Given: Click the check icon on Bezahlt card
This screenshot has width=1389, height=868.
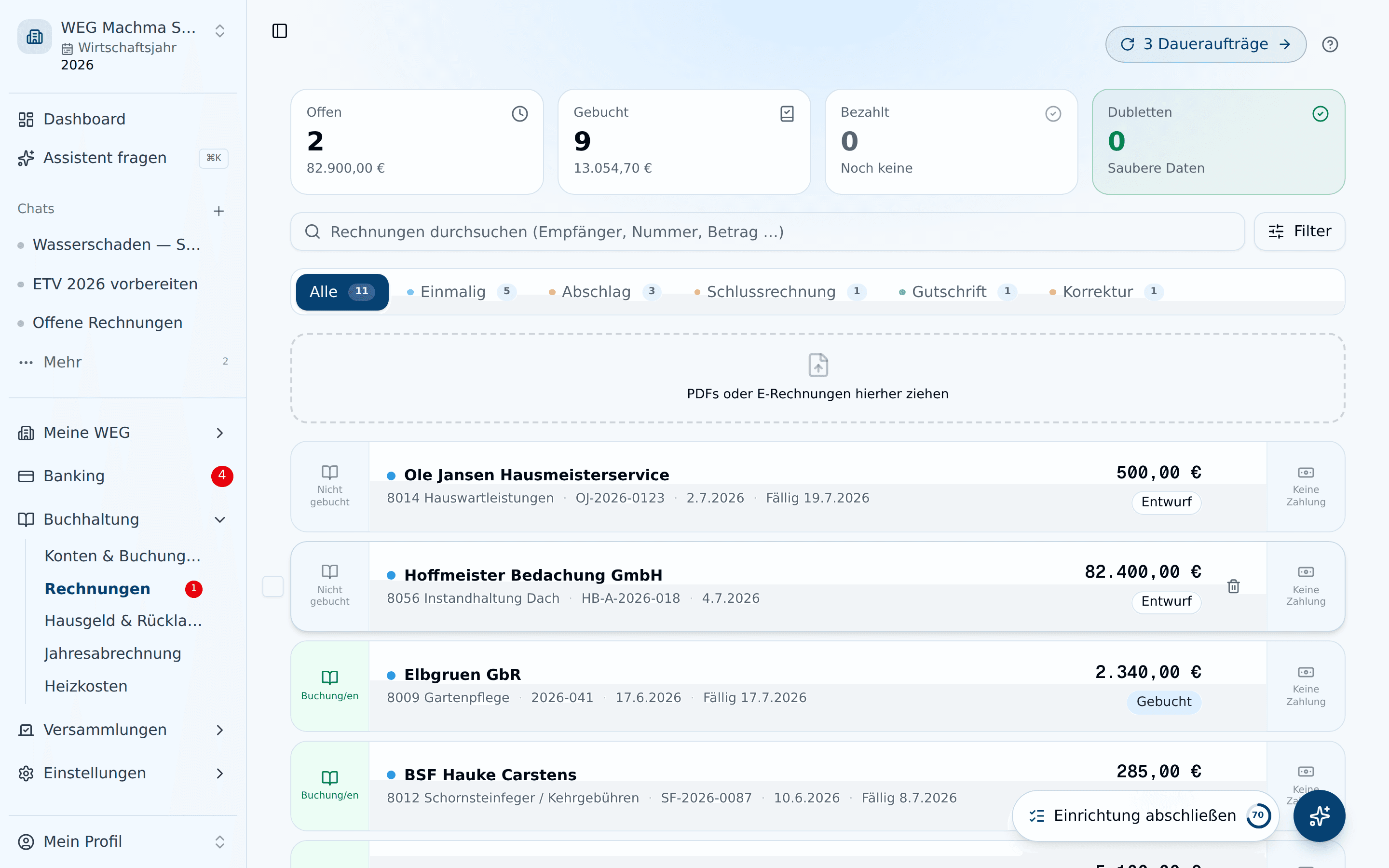Looking at the screenshot, I should point(1053,114).
